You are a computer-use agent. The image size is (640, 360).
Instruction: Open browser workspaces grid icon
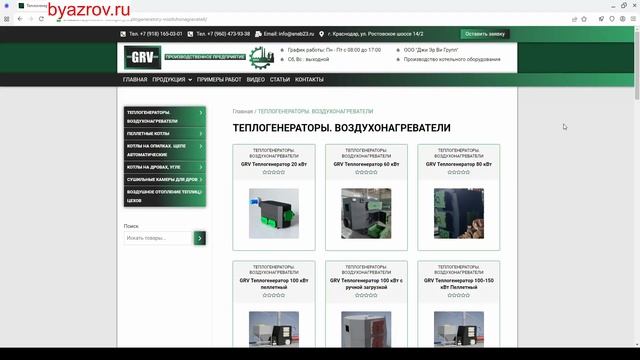[x=7, y=19]
